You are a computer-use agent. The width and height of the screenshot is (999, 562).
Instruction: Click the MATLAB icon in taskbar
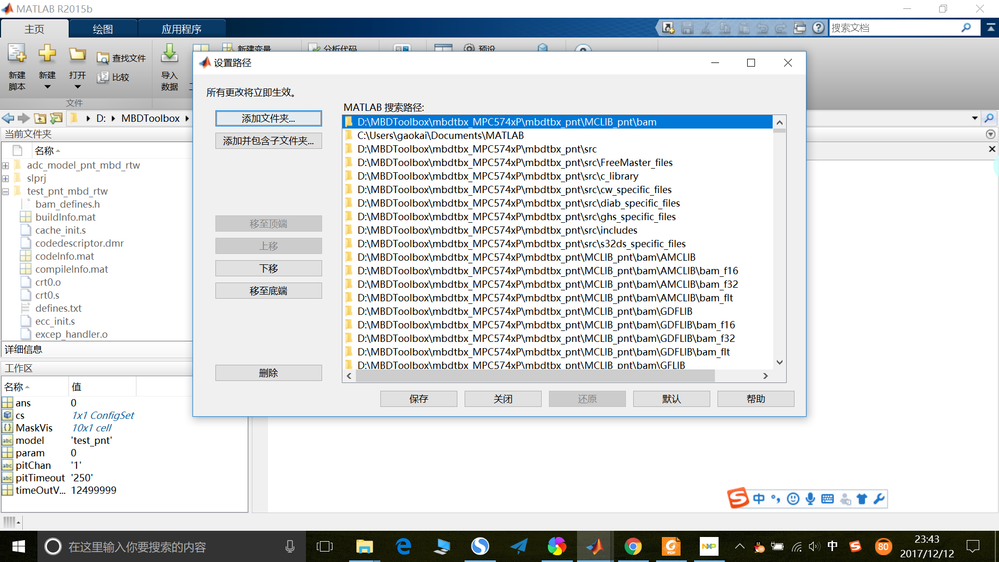tap(595, 546)
